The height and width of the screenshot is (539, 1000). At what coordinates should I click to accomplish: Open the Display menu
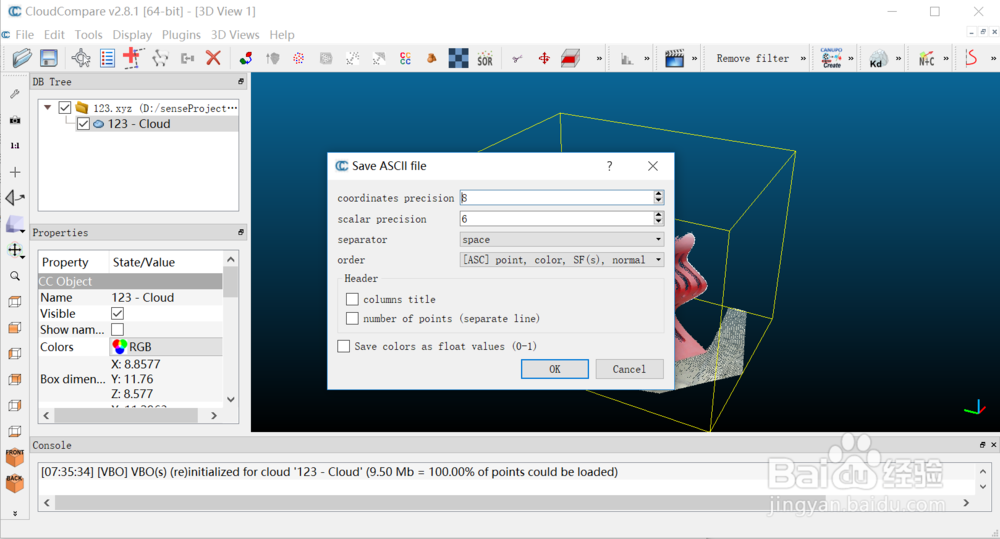[132, 34]
